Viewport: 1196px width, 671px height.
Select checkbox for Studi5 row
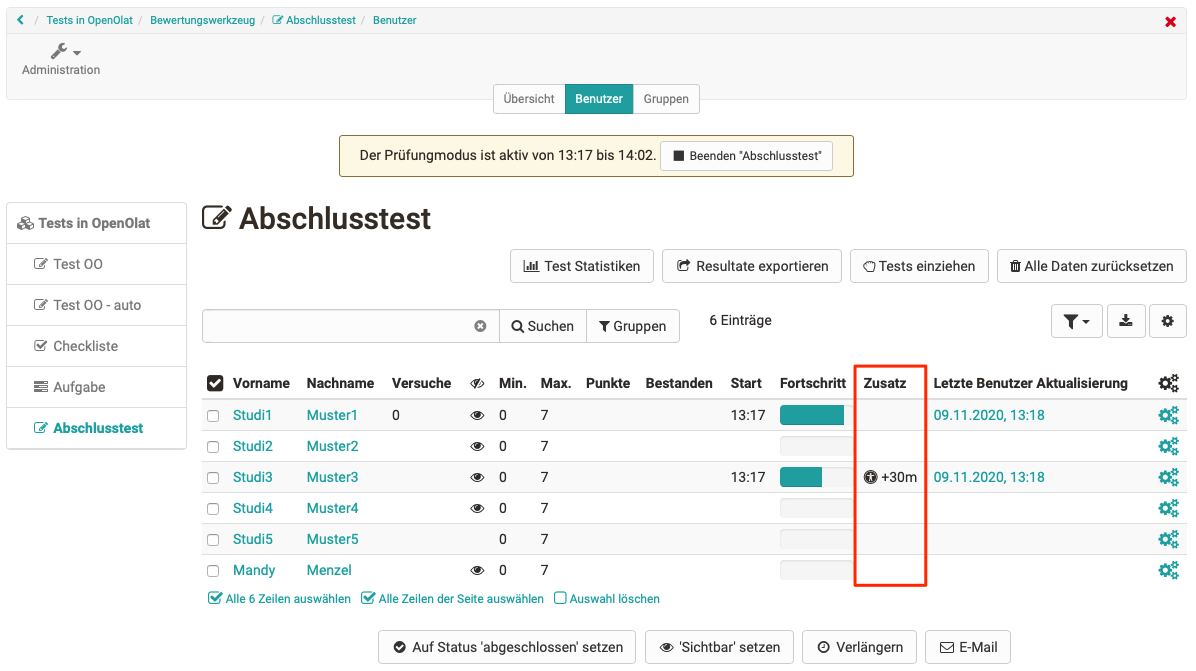pyautogui.click(x=213, y=540)
